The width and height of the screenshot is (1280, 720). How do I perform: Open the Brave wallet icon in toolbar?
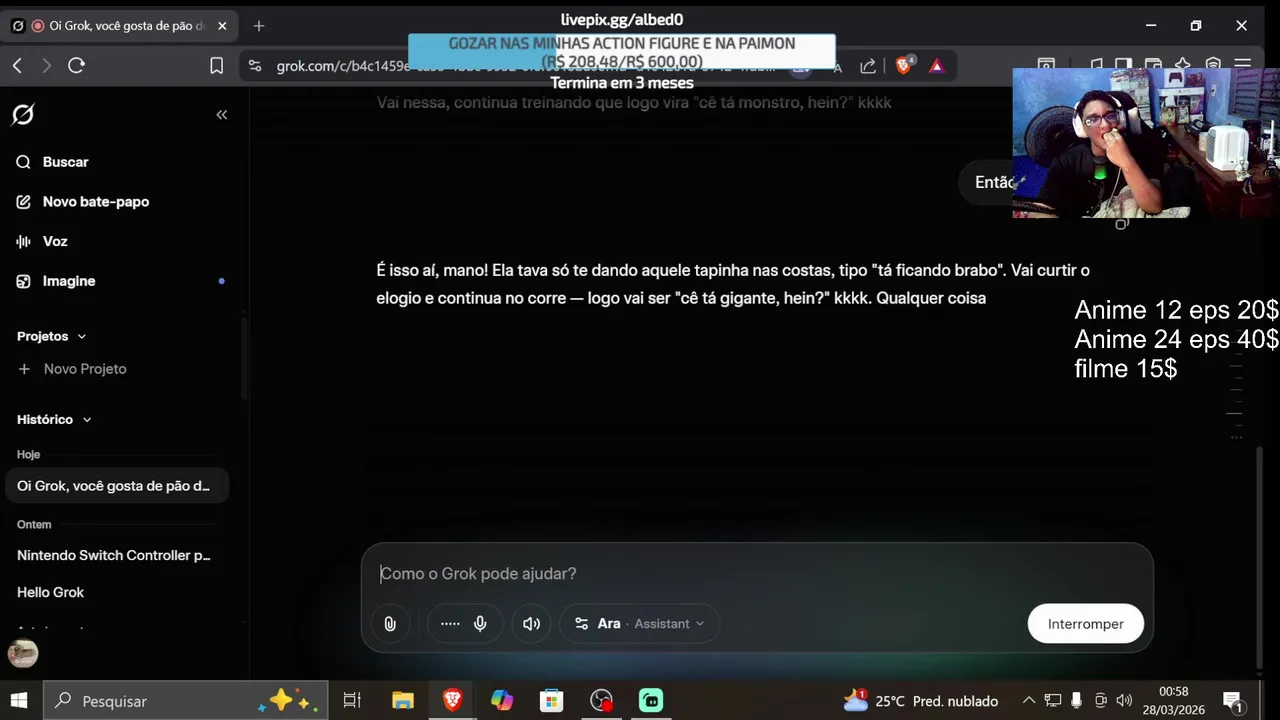click(x=1153, y=63)
